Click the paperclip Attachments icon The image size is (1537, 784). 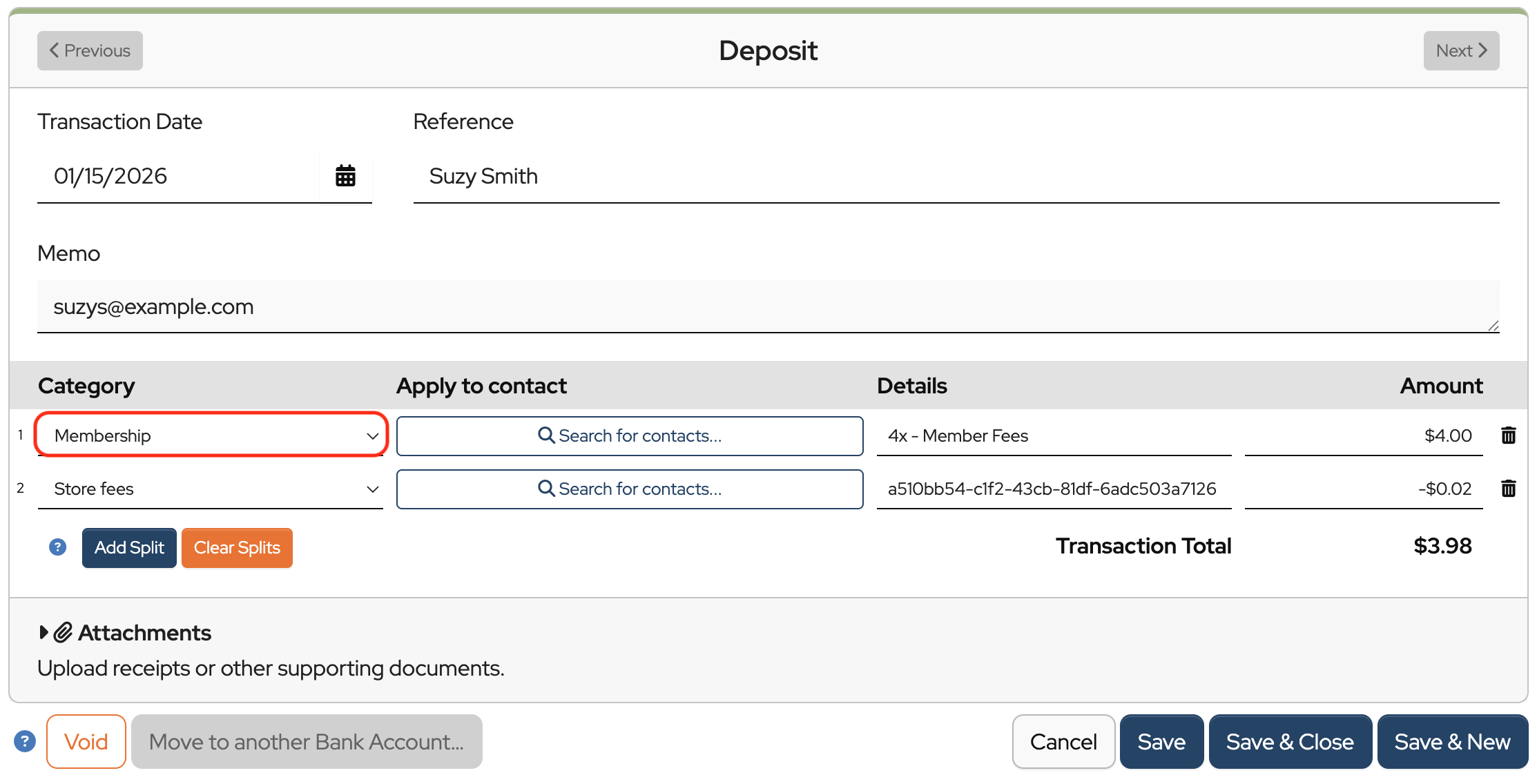click(63, 632)
